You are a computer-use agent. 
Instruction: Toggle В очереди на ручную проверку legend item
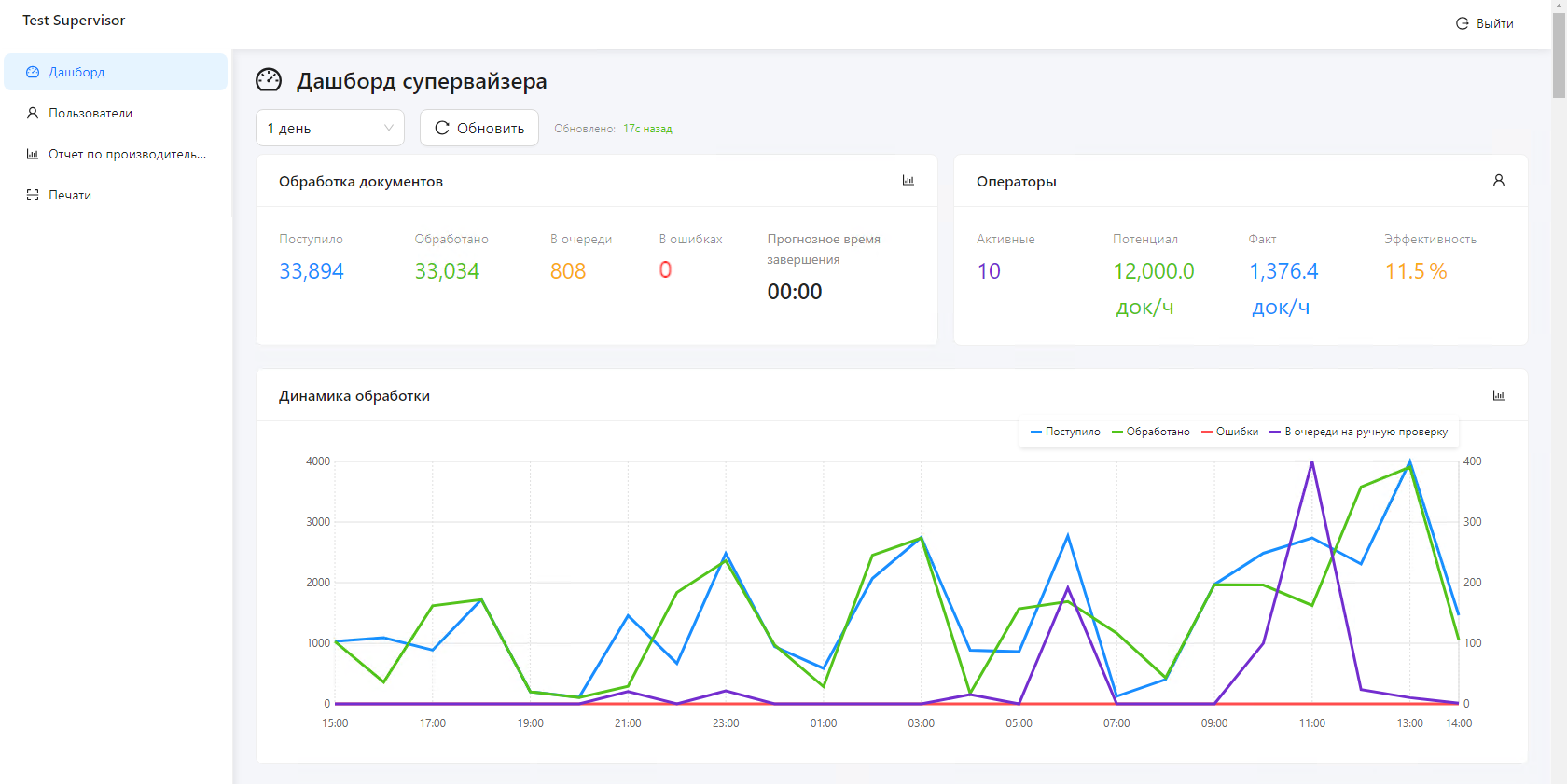pyautogui.click(x=1359, y=432)
